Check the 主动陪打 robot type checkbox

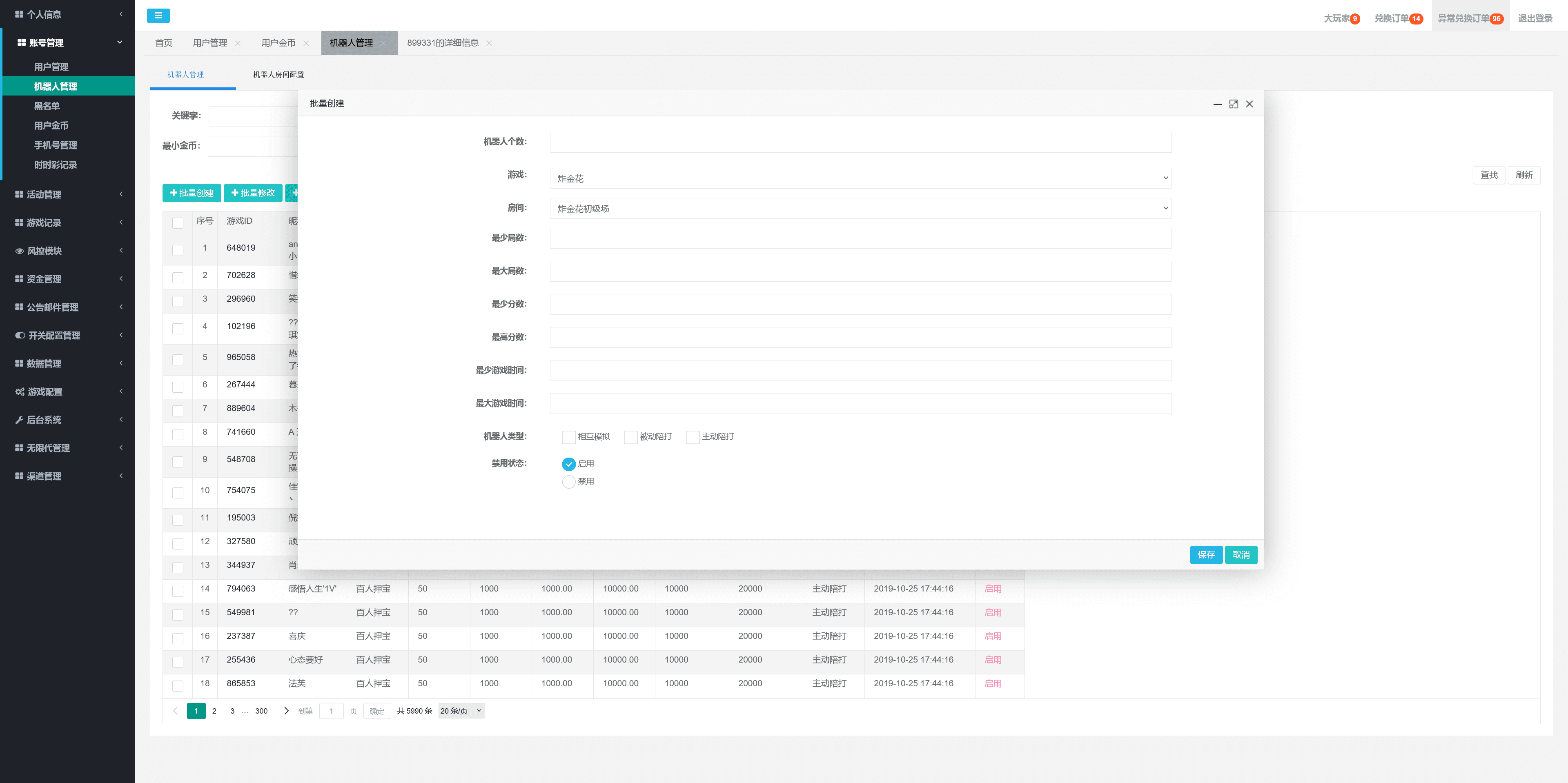(693, 437)
